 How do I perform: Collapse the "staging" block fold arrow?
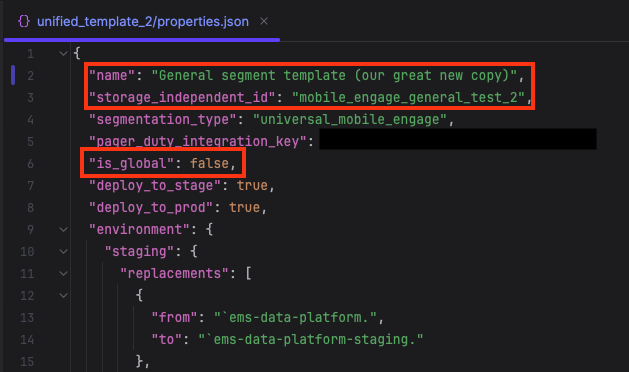[x=63, y=252]
